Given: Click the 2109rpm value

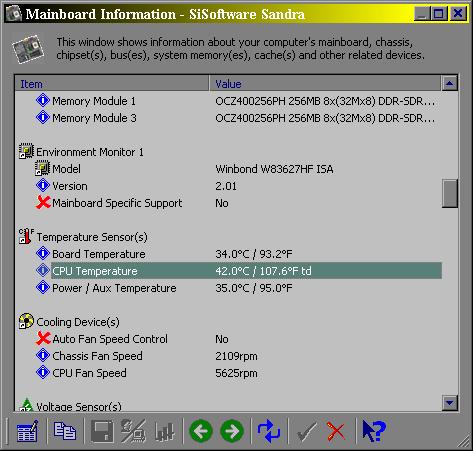Looking at the screenshot, I should (x=236, y=356).
